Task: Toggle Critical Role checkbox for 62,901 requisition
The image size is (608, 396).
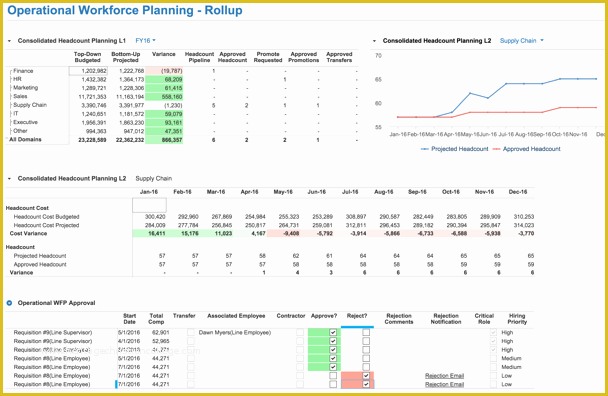Action: pyautogui.click(x=493, y=332)
